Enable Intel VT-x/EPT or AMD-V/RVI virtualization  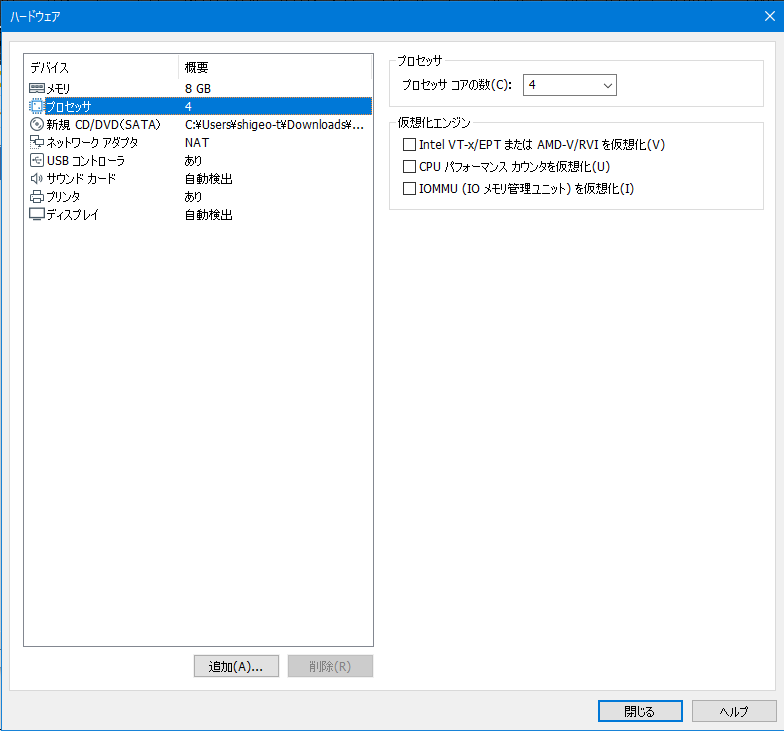coord(410,144)
